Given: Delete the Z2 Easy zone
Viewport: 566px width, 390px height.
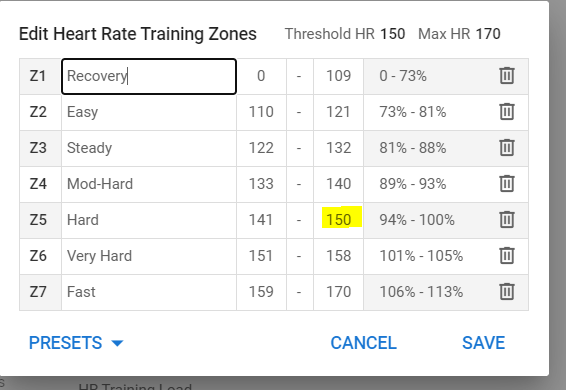Looking at the screenshot, I should (x=507, y=112).
